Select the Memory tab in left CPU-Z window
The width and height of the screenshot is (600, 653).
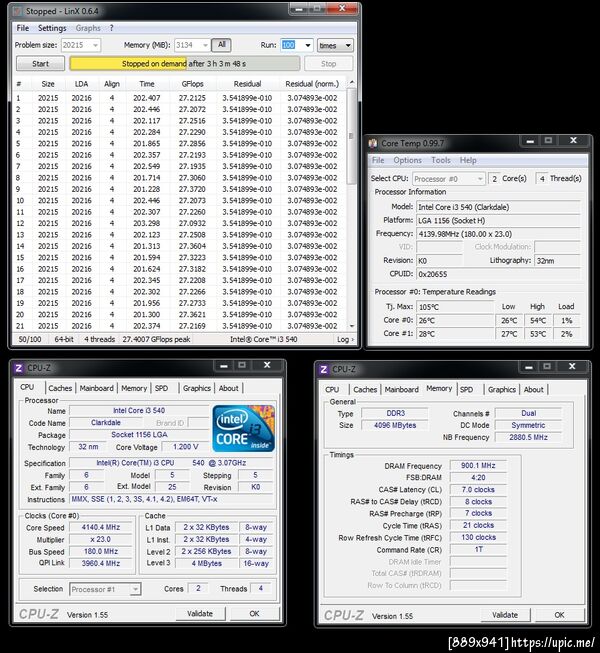tap(134, 388)
